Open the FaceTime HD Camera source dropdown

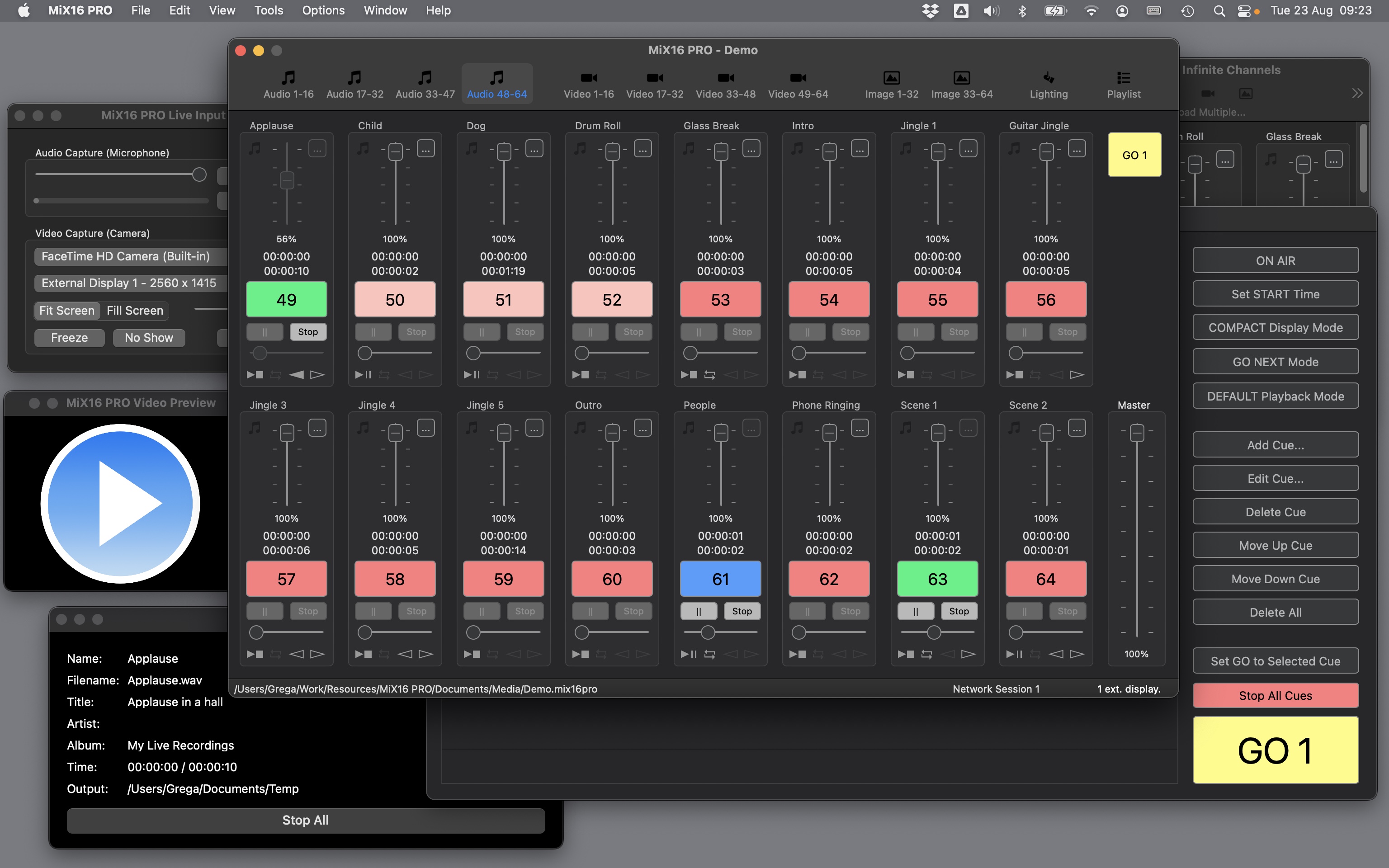(131, 257)
